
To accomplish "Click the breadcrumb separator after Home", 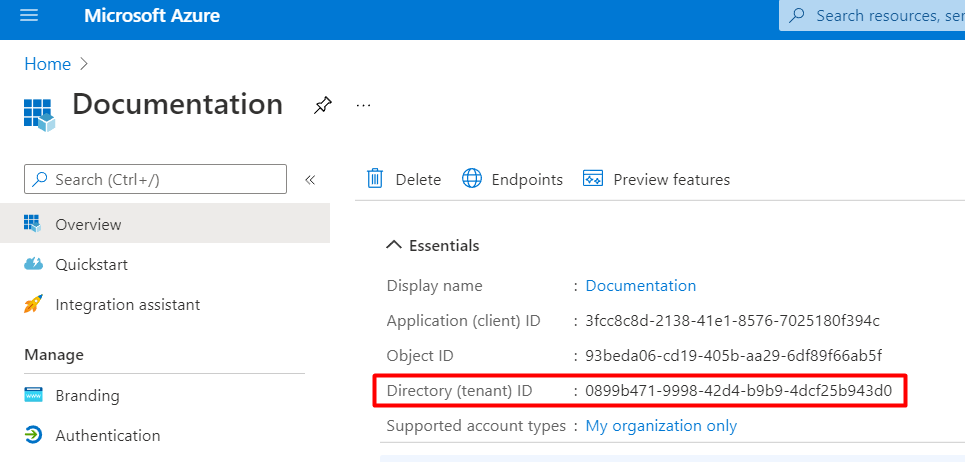I will (84, 64).
